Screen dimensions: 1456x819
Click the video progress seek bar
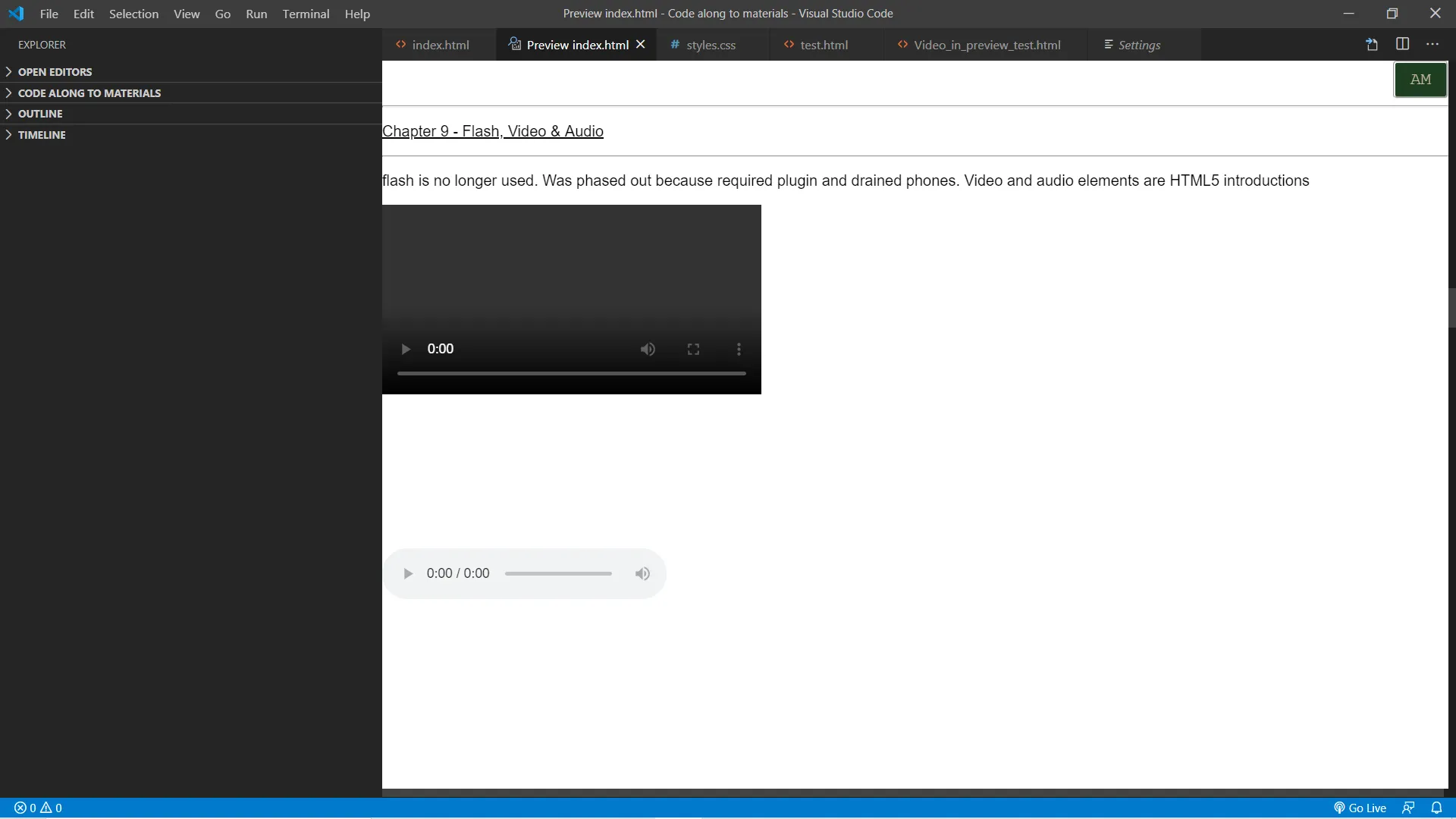point(571,373)
